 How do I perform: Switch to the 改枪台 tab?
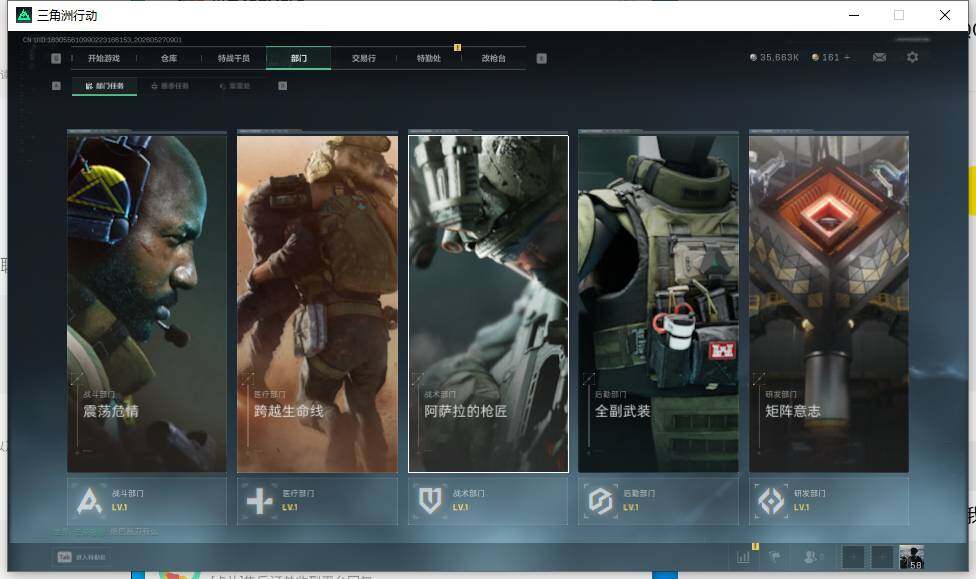click(x=494, y=58)
